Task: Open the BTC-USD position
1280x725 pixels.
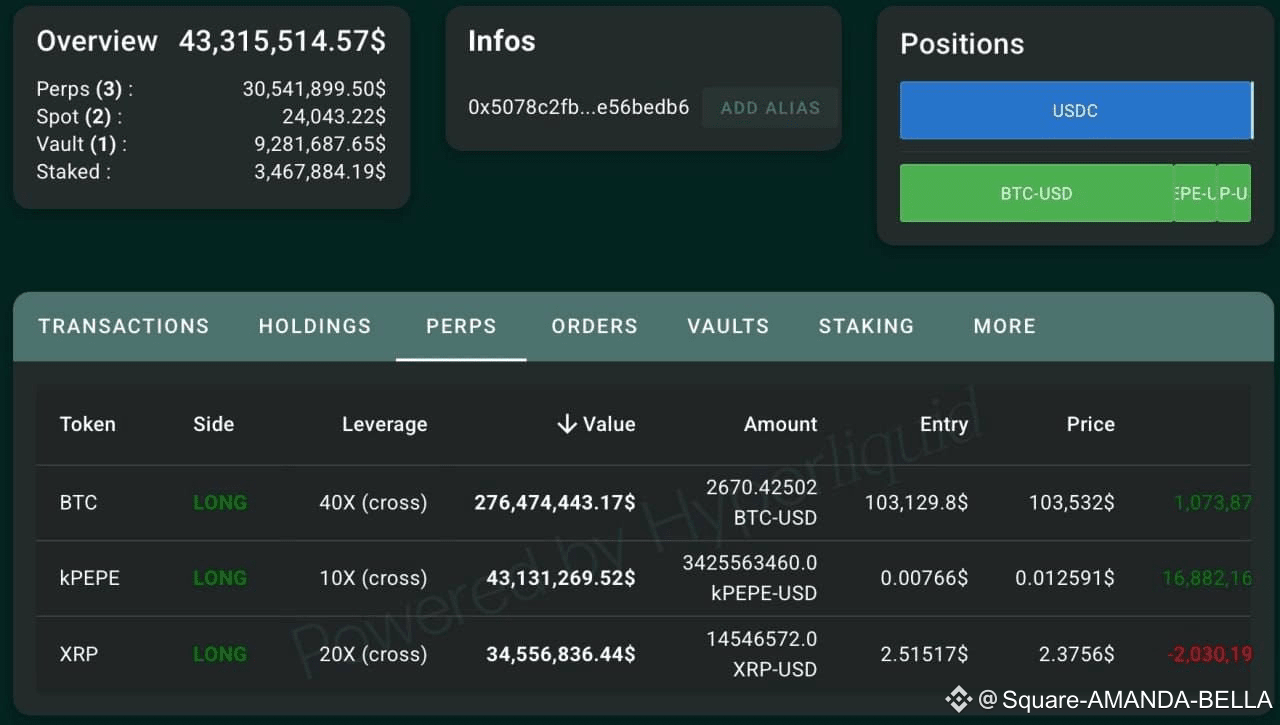Action: (x=1037, y=193)
